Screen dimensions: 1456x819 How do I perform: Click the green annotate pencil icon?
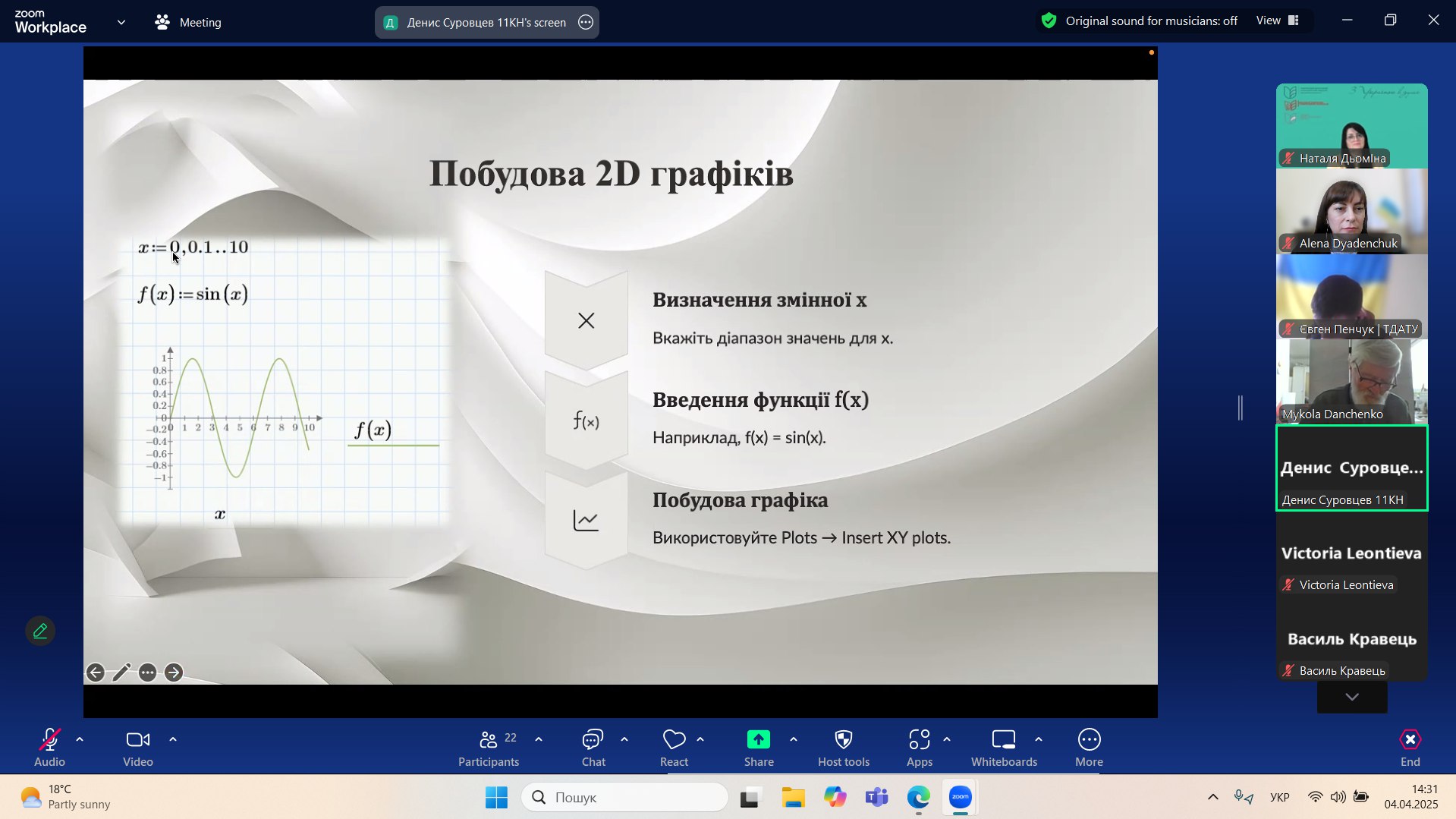tap(40, 631)
